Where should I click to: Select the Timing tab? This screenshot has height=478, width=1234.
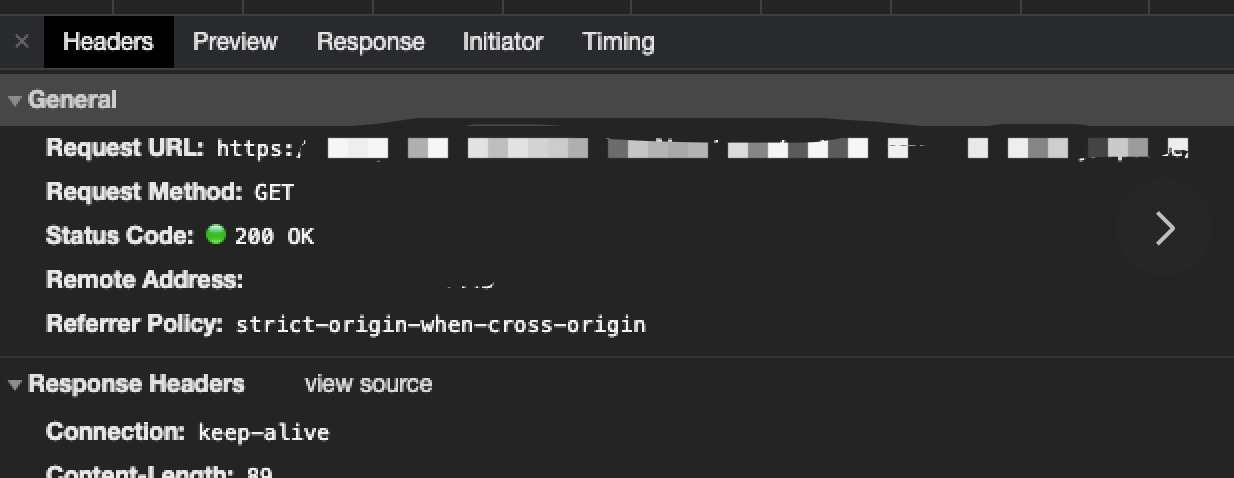(618, 42)
